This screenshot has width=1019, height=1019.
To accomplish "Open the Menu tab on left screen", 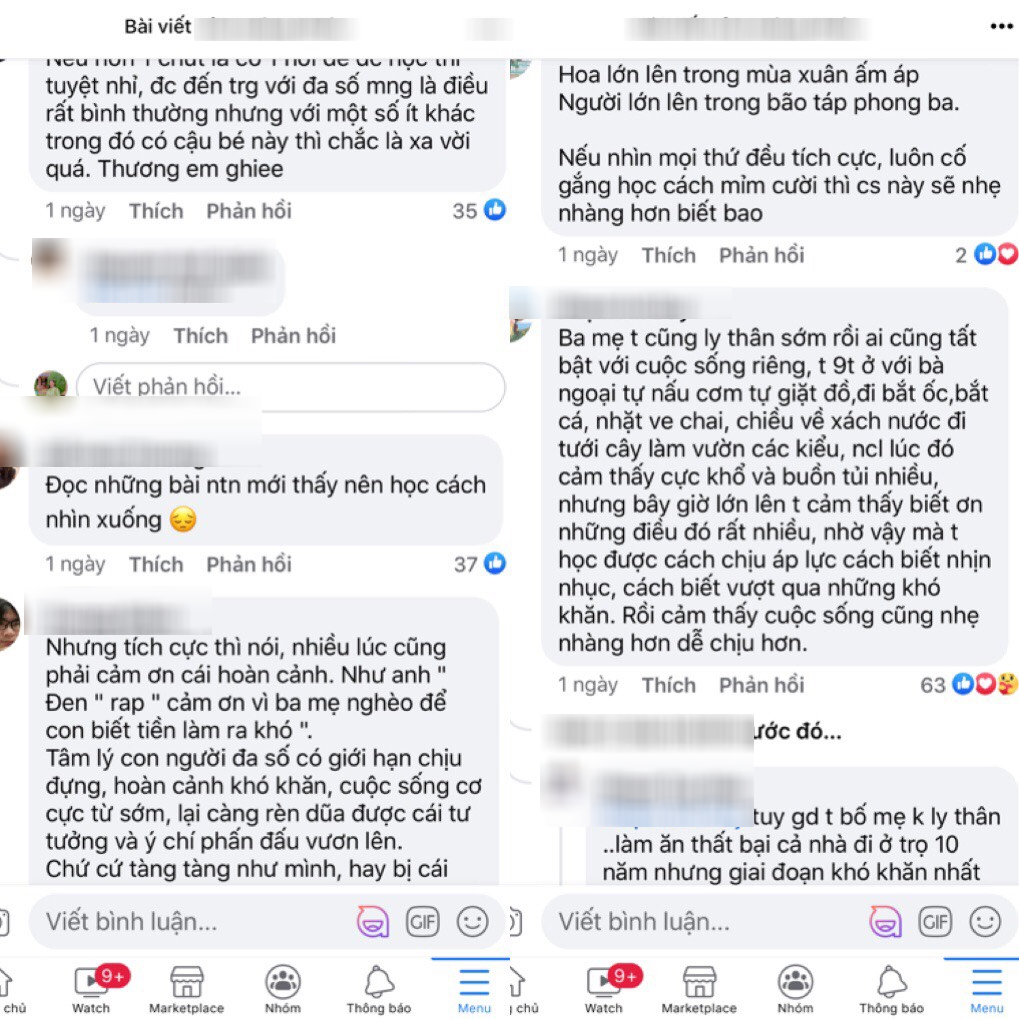I will [x=474, y=989].
